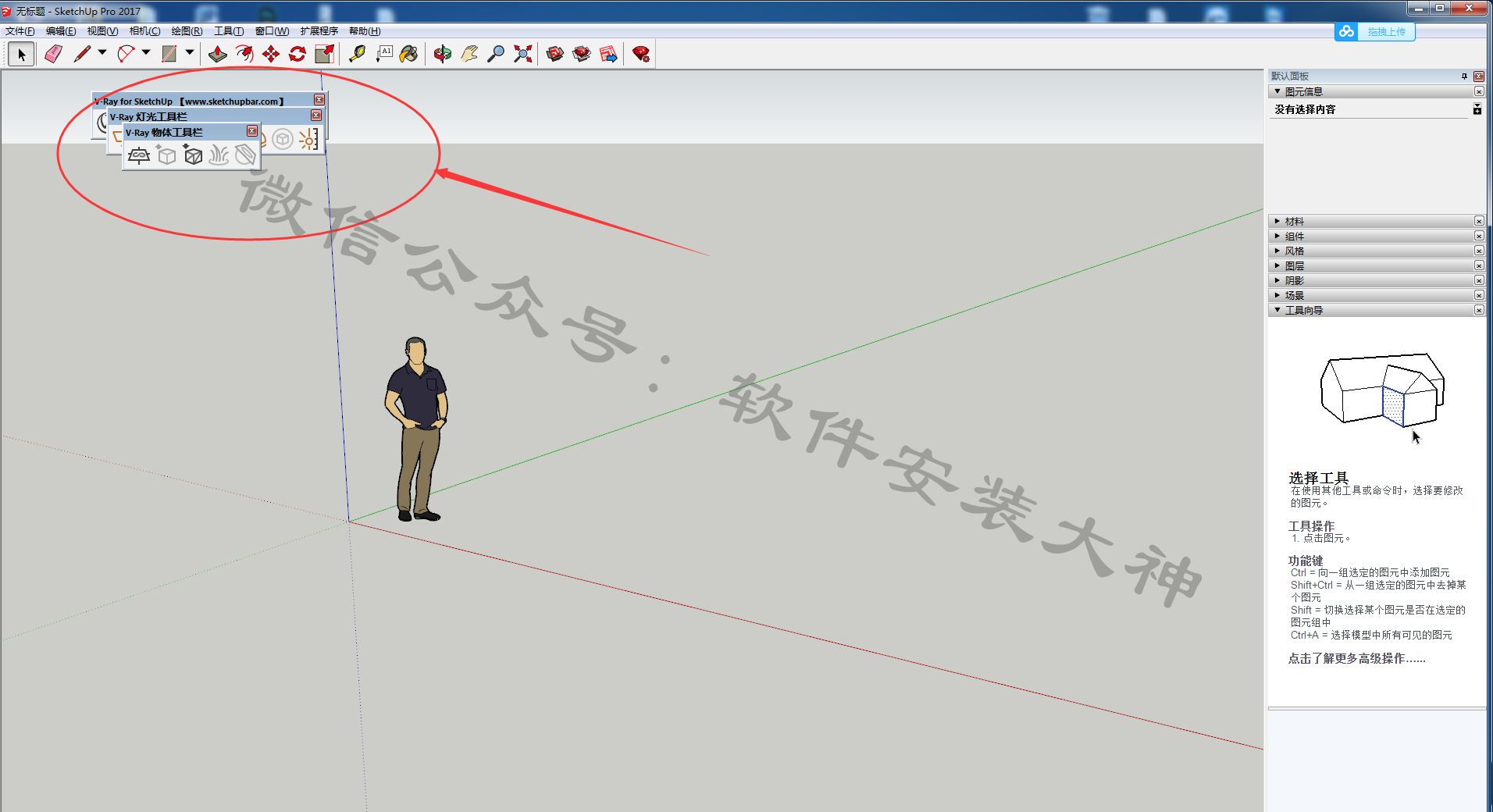Open the Extension Warehouse
Image resolution: width=1493 pixels, height=812 pixels.
(x=582, y=54)
